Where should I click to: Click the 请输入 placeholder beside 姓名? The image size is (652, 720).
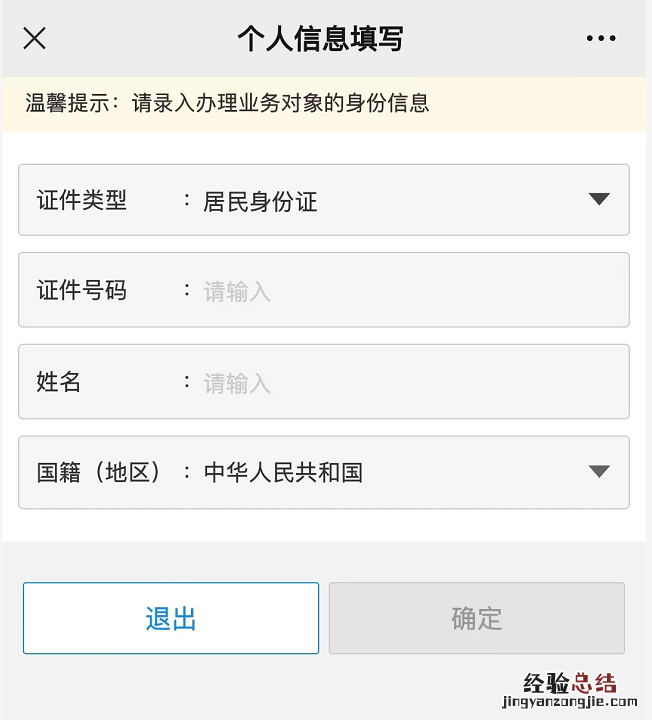pyautogui.click(x=237, y=383)
